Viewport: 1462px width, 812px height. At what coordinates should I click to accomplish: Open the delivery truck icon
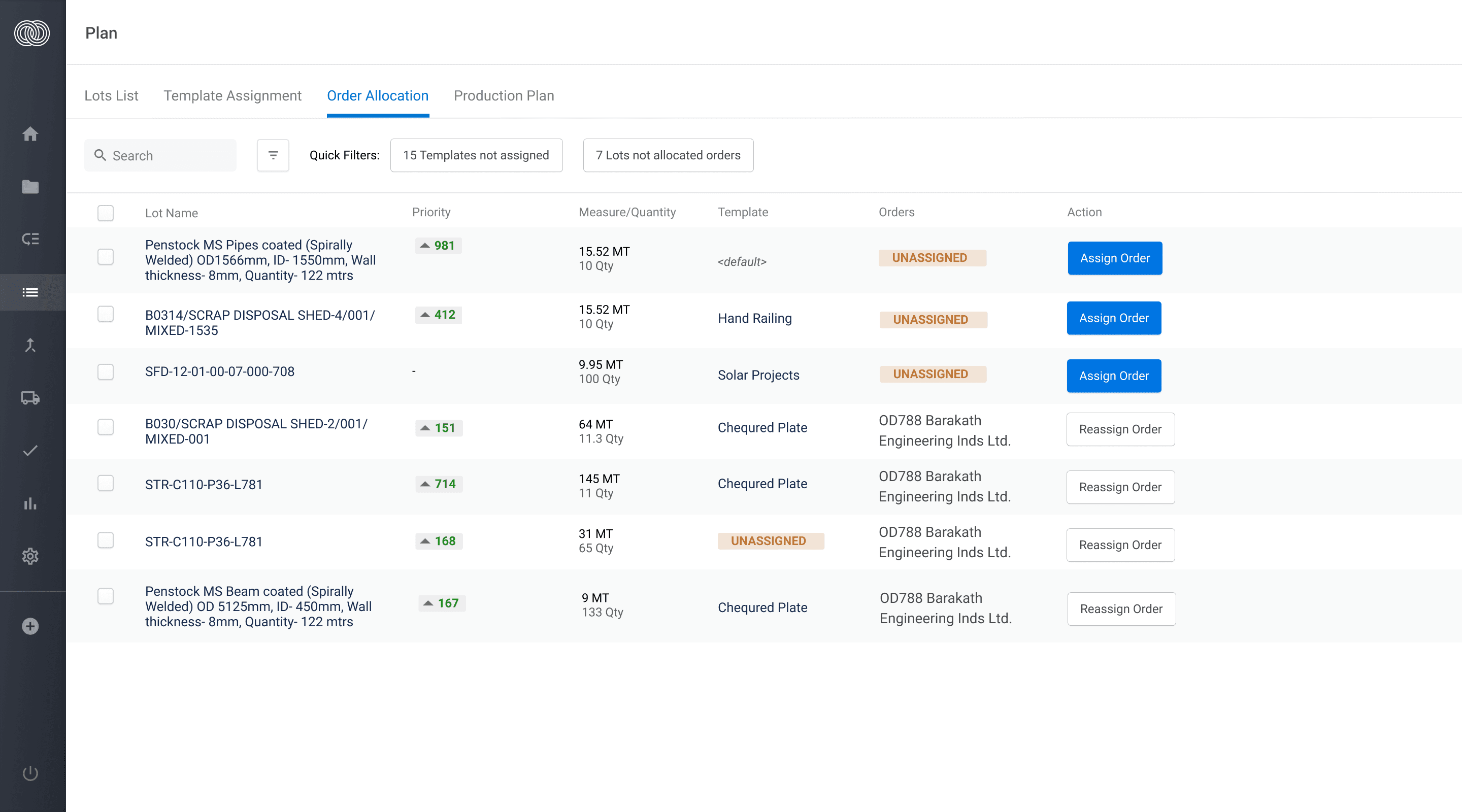point(30,398)
